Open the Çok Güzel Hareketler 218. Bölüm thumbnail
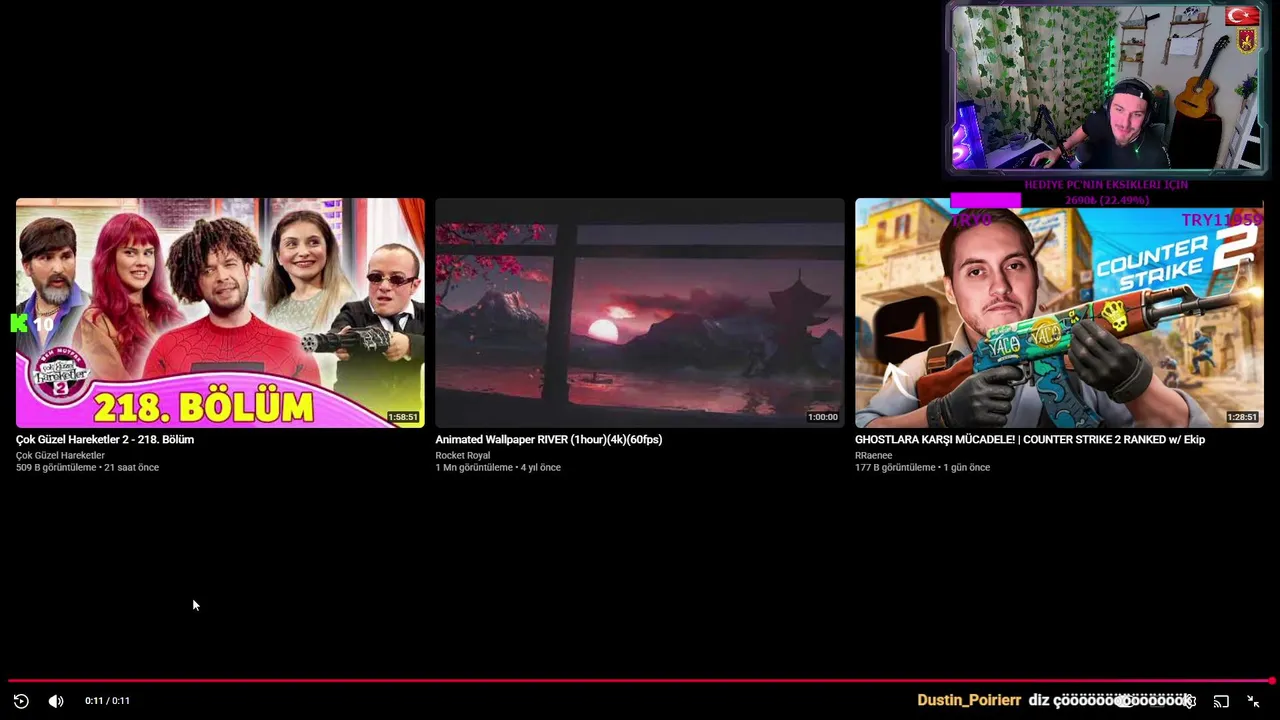 pos(220,313)
